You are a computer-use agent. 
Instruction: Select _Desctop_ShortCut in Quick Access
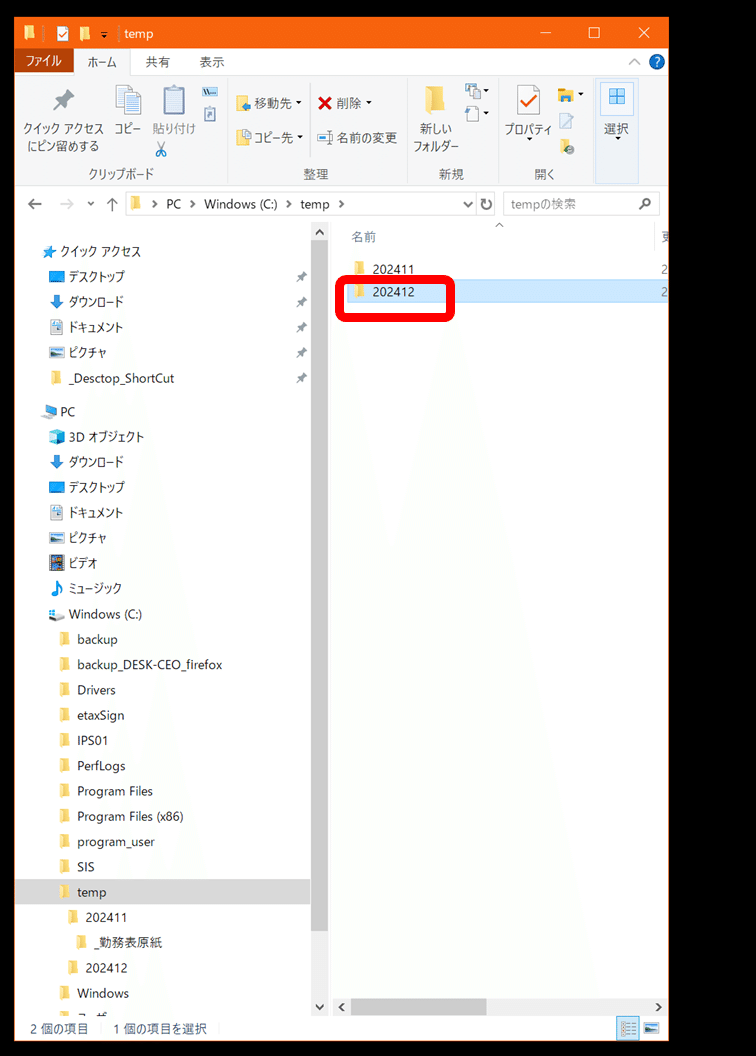coord(113,378)
